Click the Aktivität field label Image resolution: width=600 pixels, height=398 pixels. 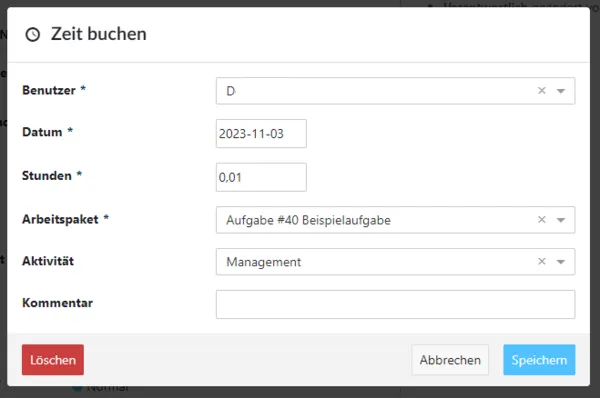(48, 261)
